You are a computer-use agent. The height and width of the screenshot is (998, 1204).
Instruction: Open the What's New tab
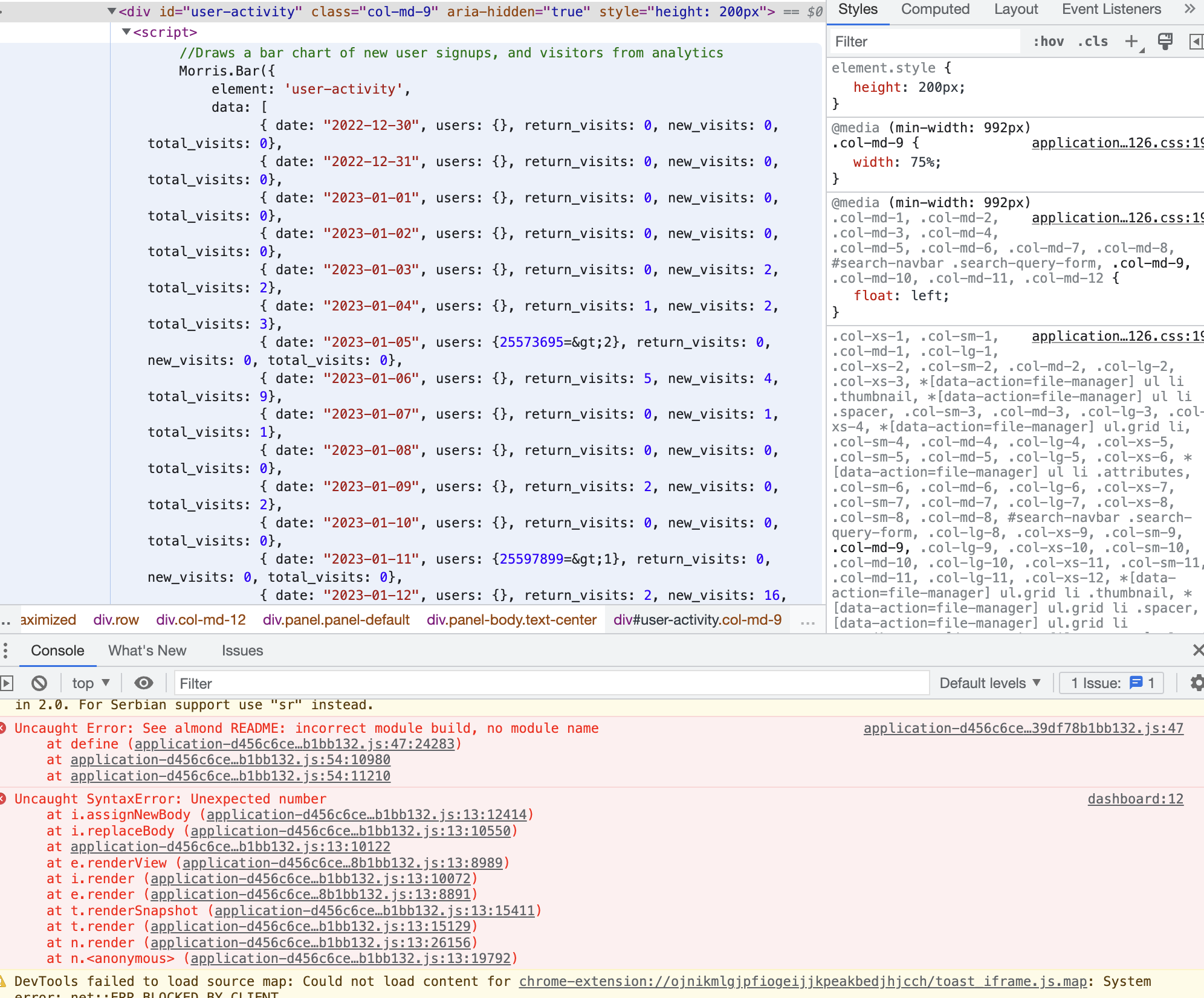coord(147,651)
